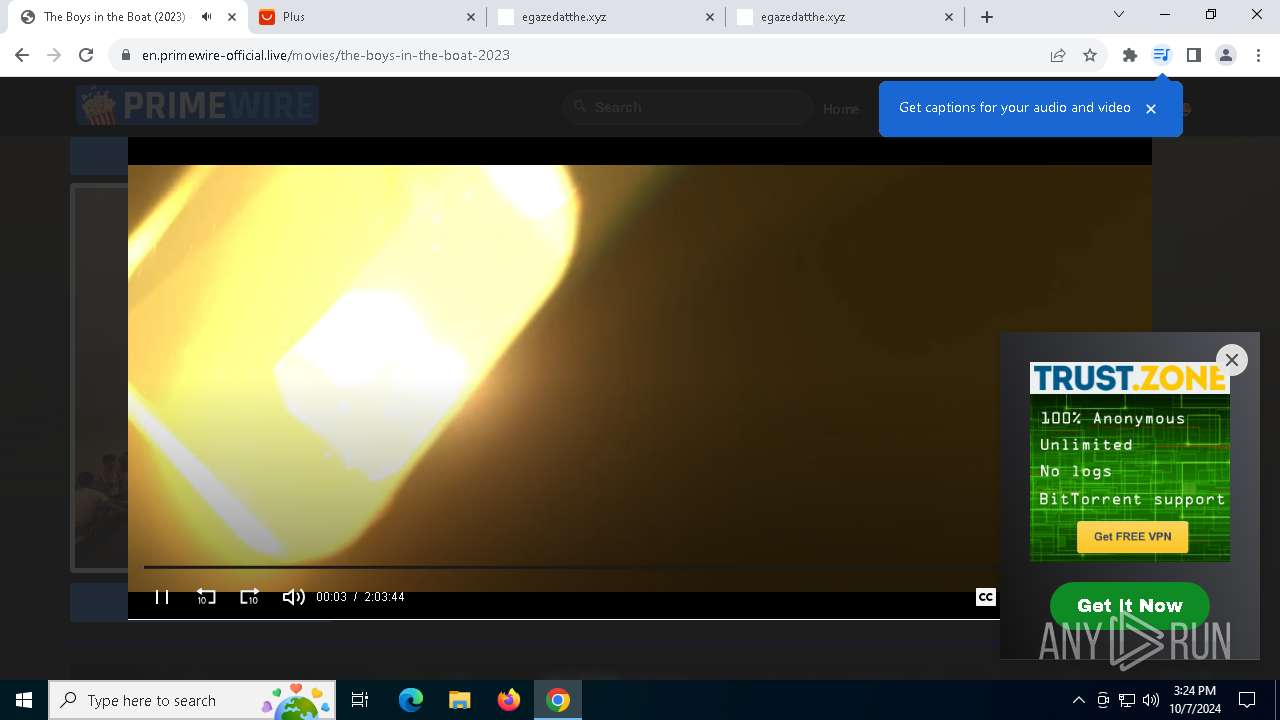Show hidden system tray icons
Screen dimensions: 1280x720
1078,700
